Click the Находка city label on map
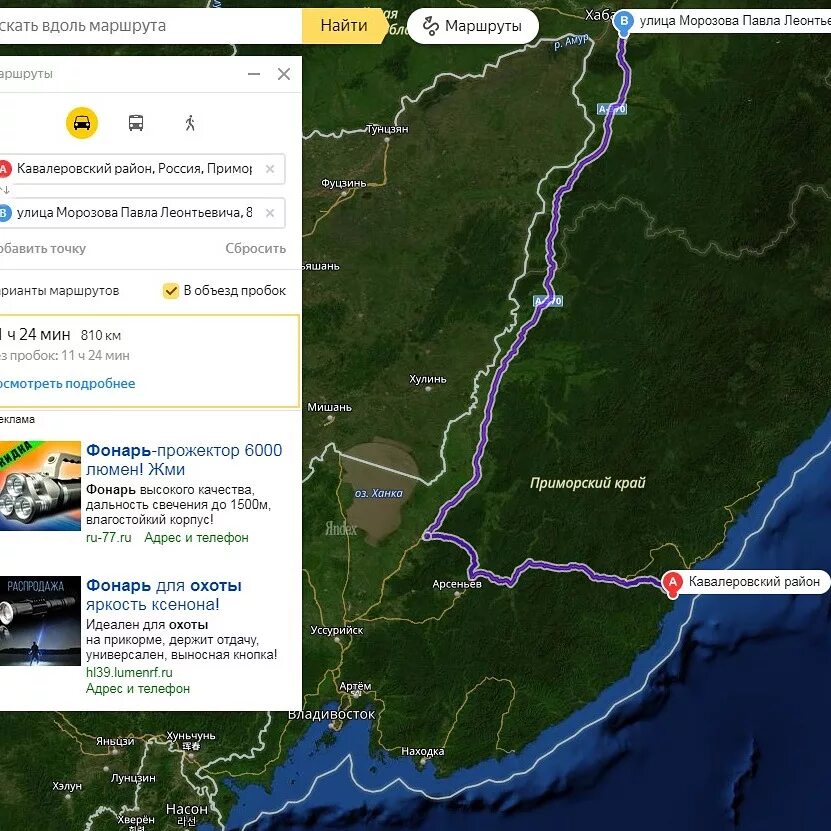 point(423,752)
